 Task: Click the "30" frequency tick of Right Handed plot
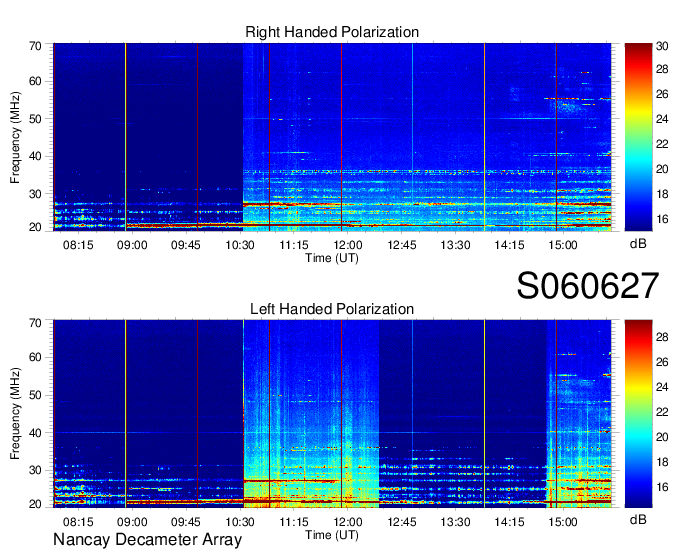[35, 194]
